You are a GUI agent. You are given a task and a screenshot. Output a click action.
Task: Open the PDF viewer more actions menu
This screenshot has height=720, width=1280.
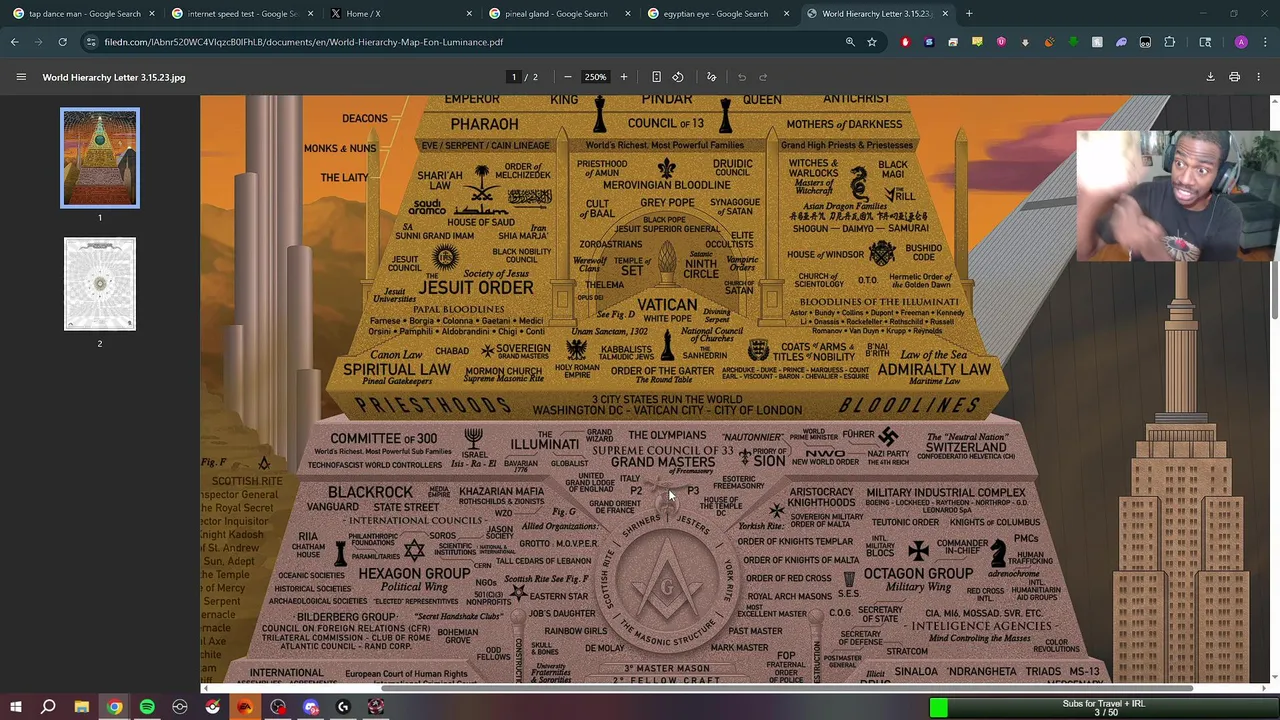[1259, 77]
